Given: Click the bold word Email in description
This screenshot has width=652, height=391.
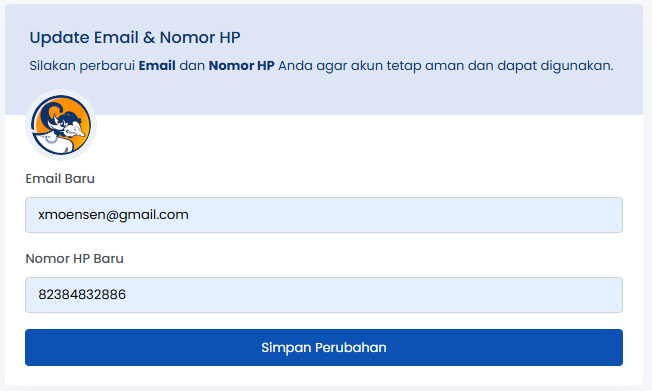Looking at the screenshot, I should 157,65.
